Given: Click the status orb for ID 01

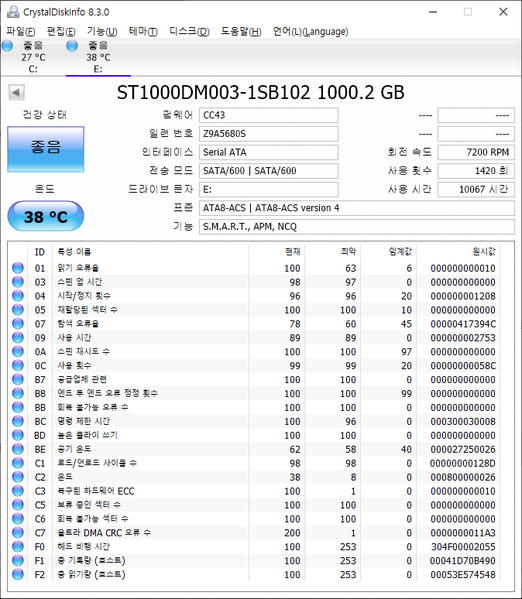Looking at the screenshot, I should pos(18,268).
